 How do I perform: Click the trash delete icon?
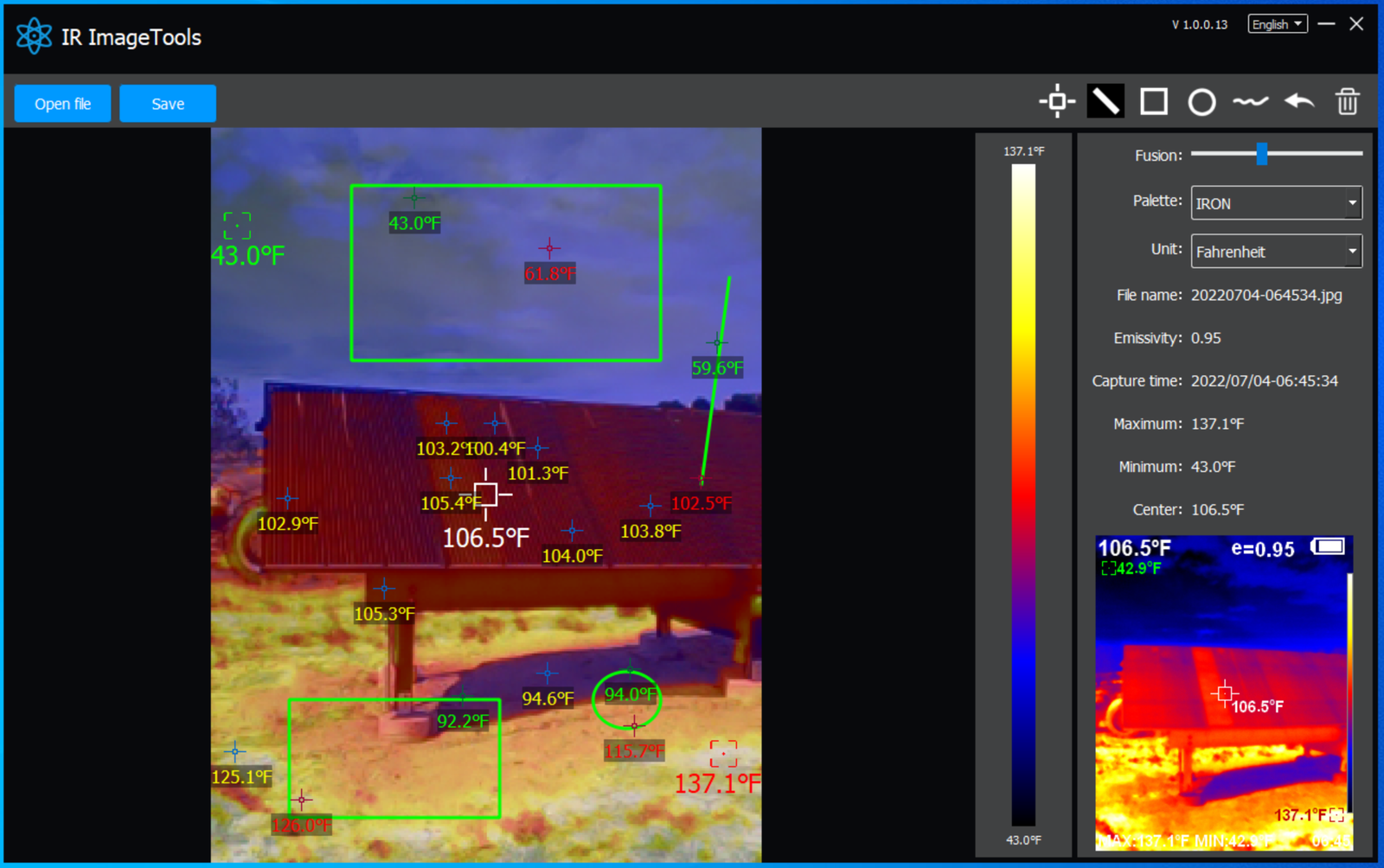pyautogui.click(x=1347, y=102)
